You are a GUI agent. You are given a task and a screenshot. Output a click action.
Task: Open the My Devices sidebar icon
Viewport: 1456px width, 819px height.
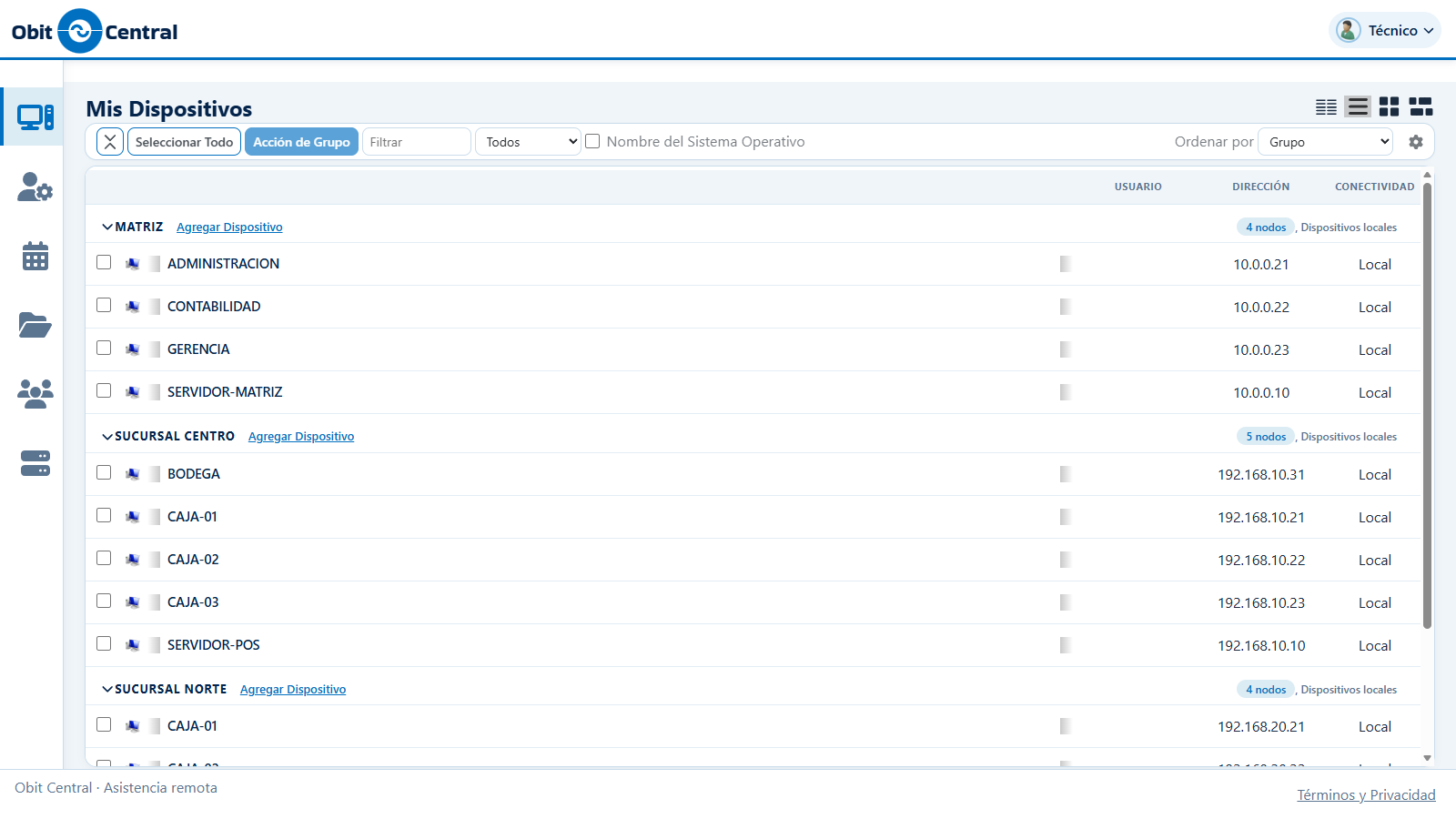tap(35, 117)
